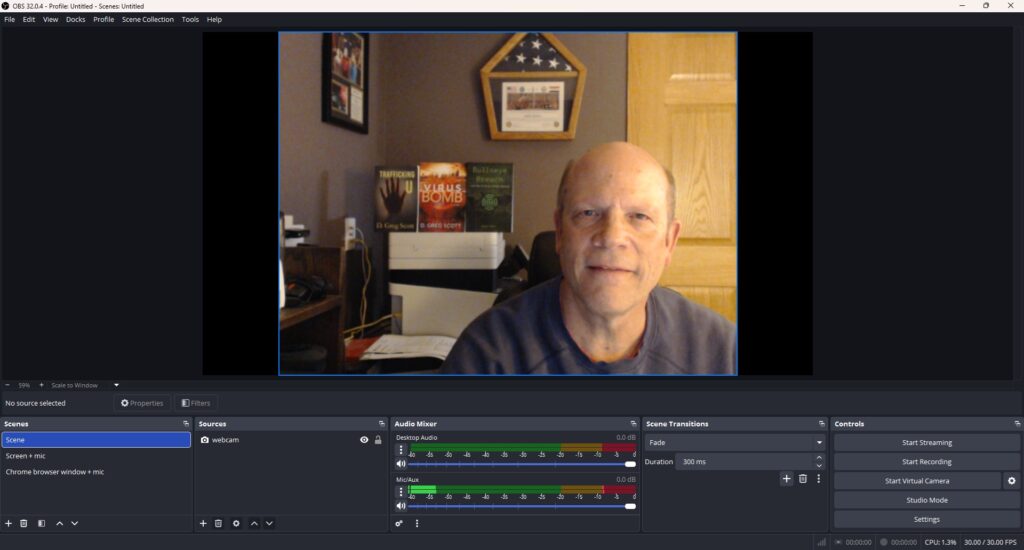Add a scene transition with plus icon
1024x550 pixels.
click(786, 479)
